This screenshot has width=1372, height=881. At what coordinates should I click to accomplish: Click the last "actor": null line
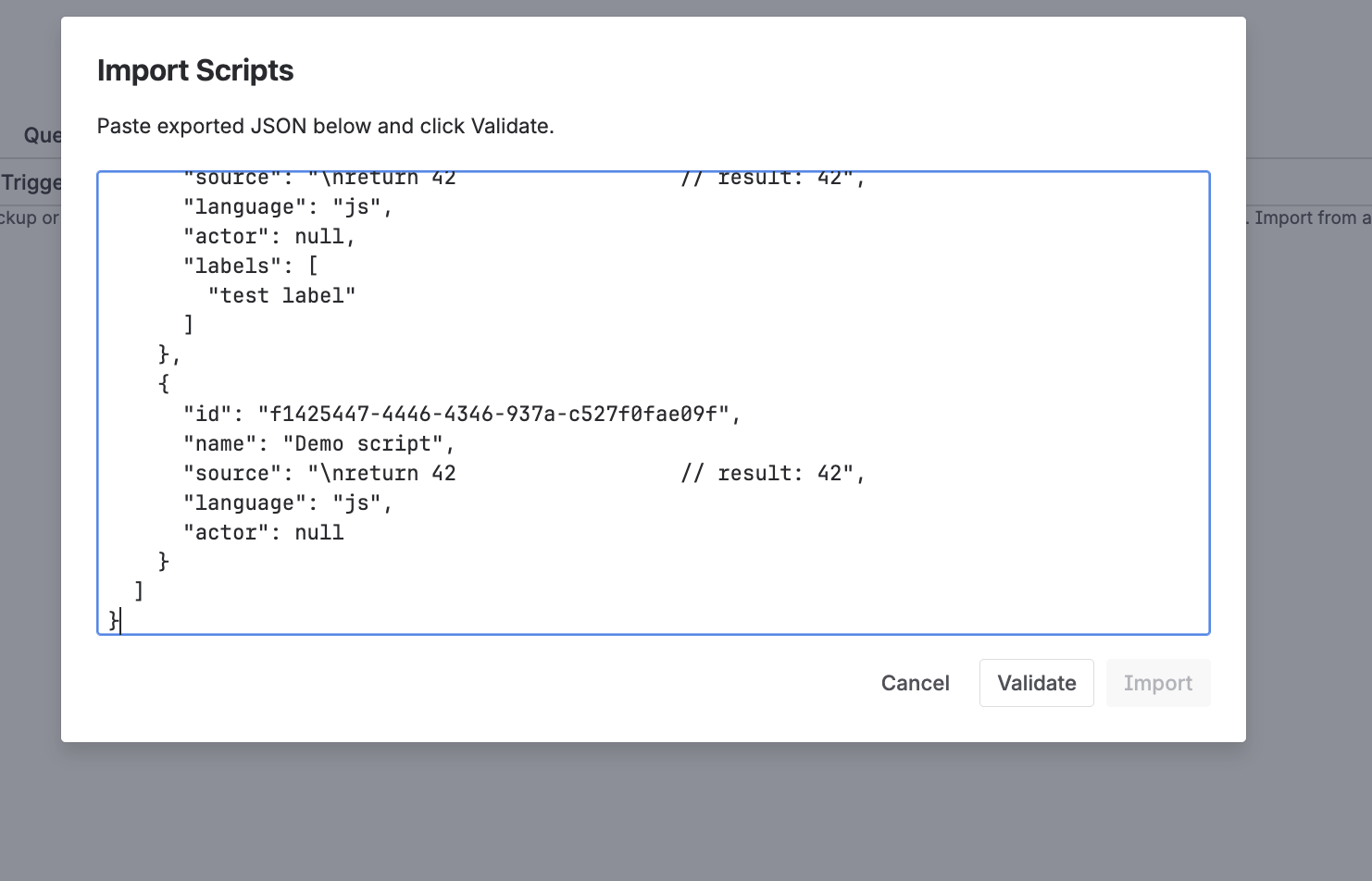pos(263,532)
